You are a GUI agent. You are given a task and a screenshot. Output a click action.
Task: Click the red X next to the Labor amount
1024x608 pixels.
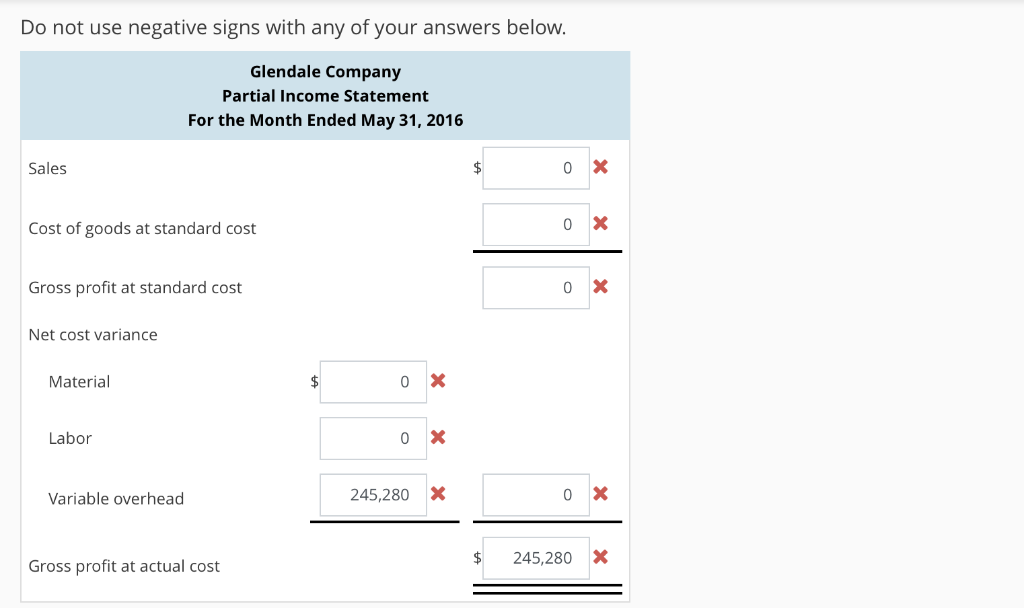(x=437, y=438)
